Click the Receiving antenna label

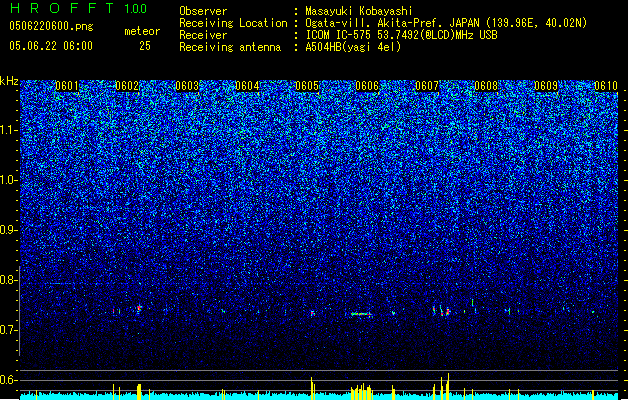[230, 47]
